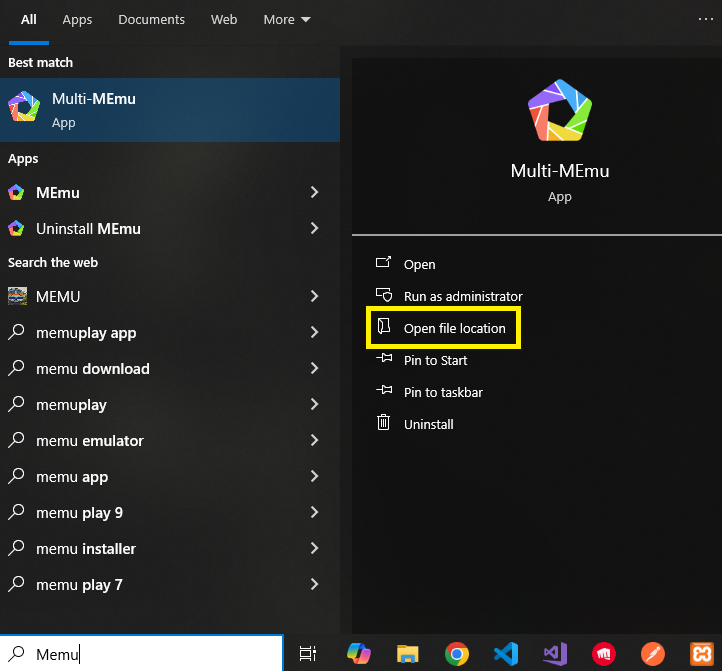722x671 pixels.
Task: Expand the MEmu app result arrow
Action: coord(314,192)
